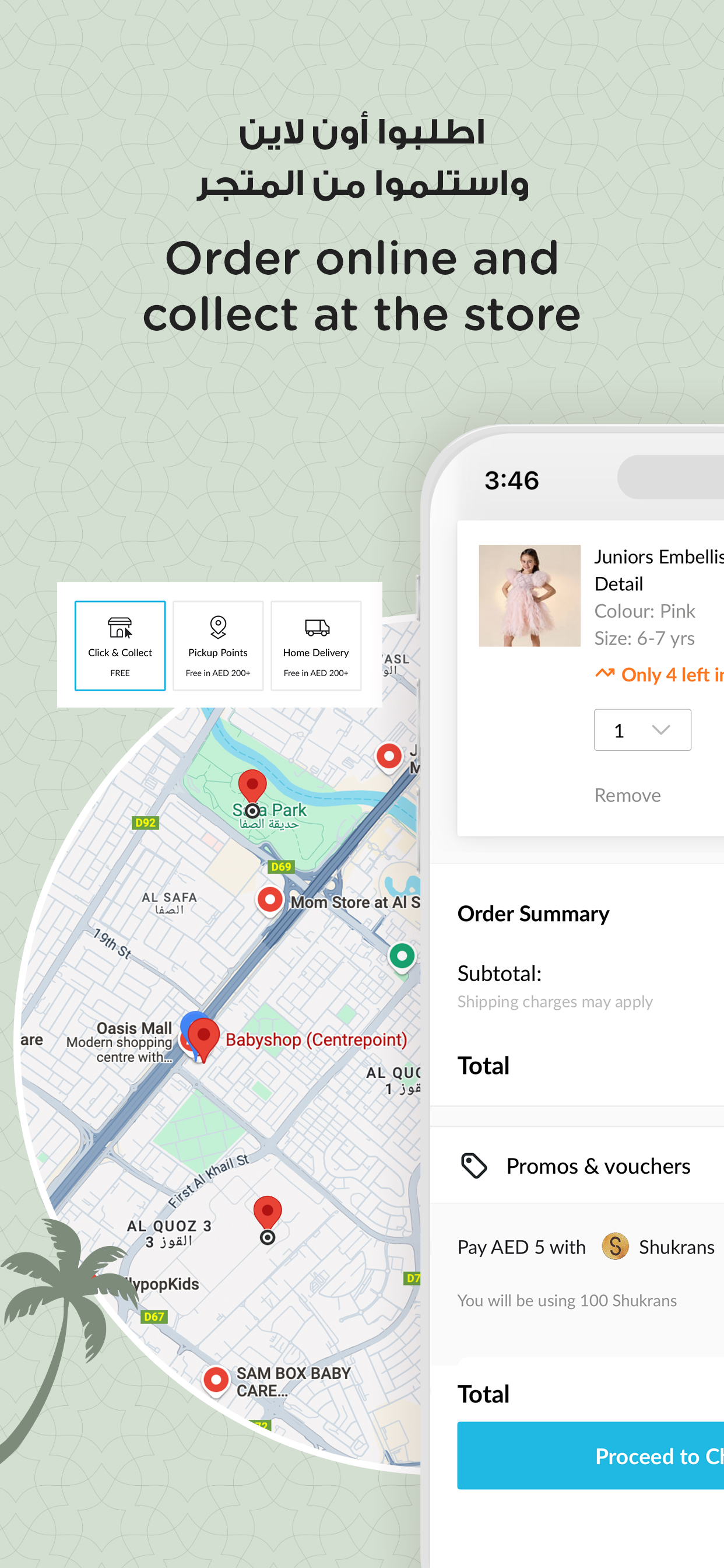Open the quantity dropdown showing 1
The width and height of the screenshot is (724, 1568).
(642, 730)
